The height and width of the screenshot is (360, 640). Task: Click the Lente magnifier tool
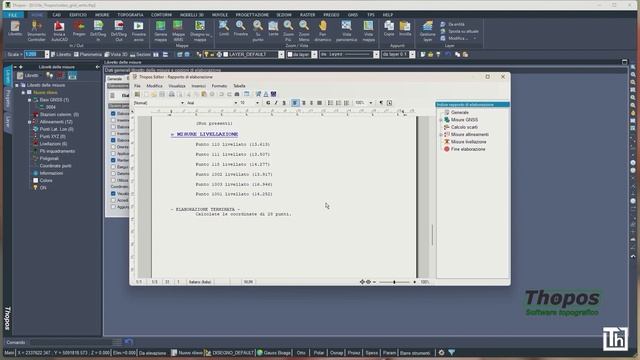tap(273, 29)
